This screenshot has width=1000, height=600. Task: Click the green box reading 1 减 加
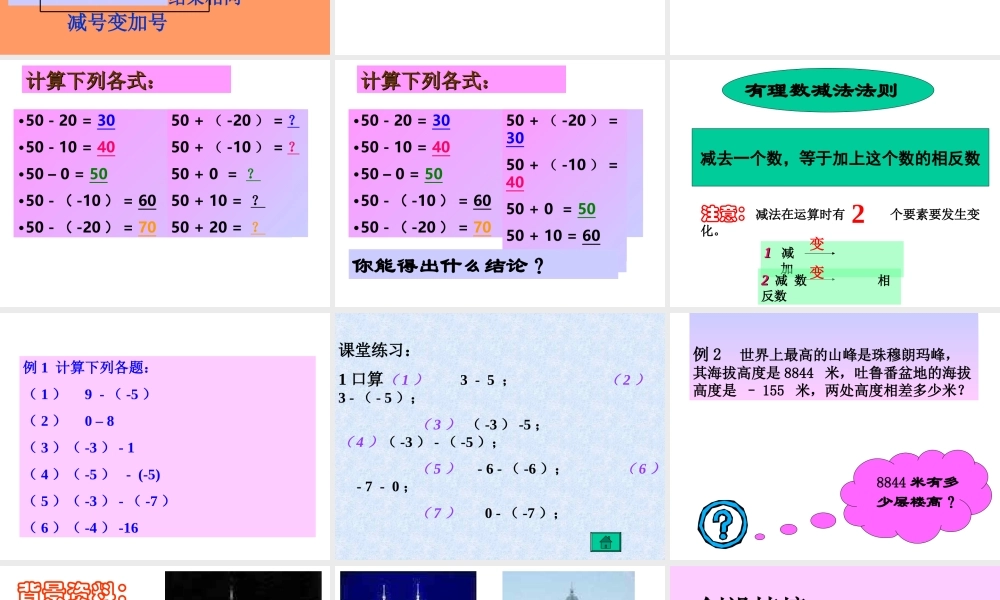tap(831, 256)
